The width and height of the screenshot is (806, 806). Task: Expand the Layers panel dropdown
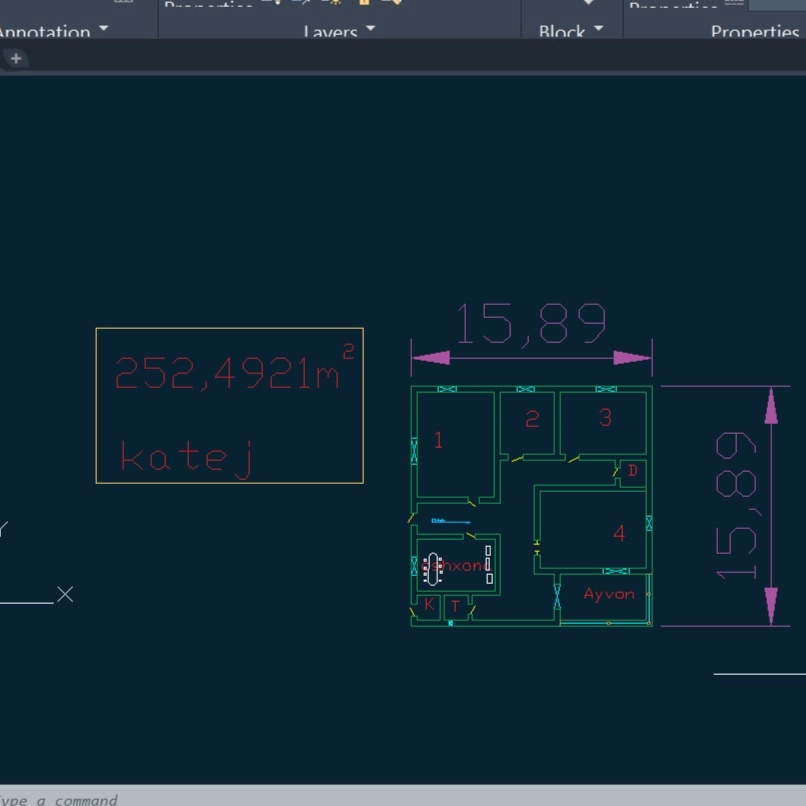pyautogui.click(x=370, y=30)
